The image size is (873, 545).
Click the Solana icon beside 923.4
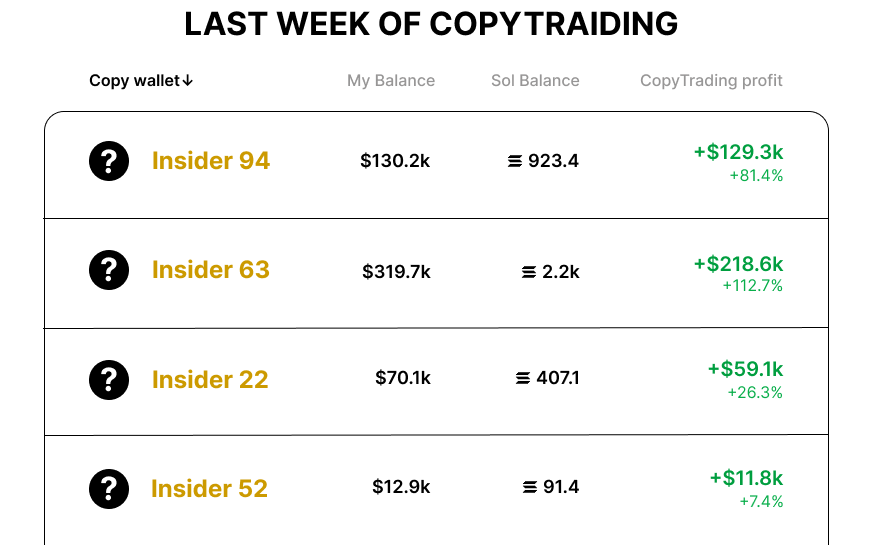tap(515, 161)
